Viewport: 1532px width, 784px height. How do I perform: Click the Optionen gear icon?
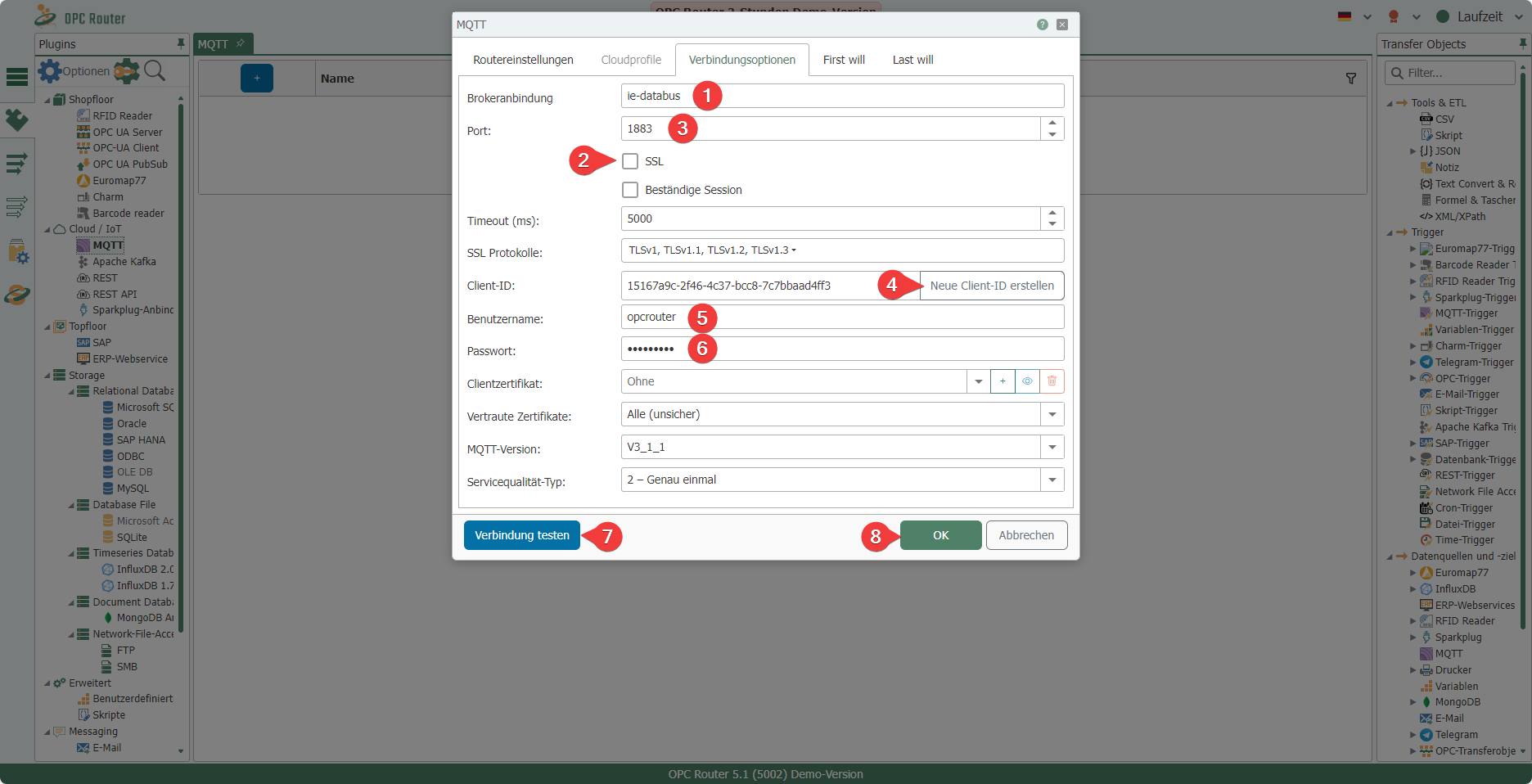[50, 71]
